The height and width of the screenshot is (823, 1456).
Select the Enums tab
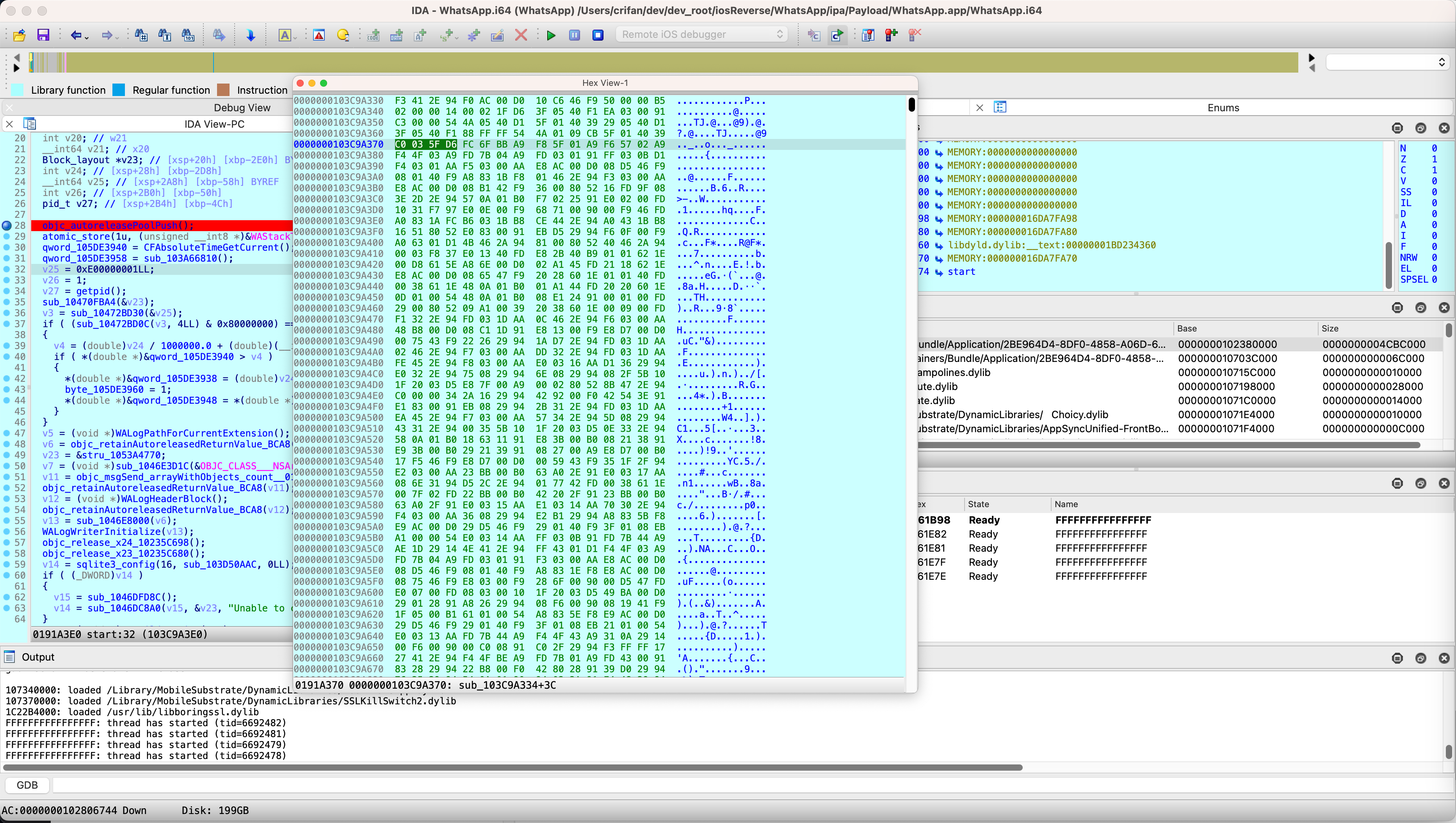pyautogui.click(x=1223, y=107)
